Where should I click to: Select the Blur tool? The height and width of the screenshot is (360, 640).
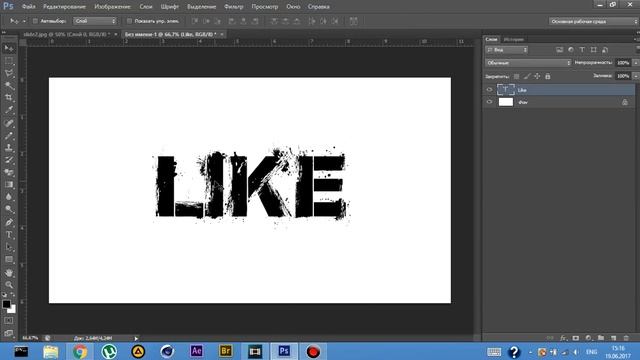click(9, 197)
